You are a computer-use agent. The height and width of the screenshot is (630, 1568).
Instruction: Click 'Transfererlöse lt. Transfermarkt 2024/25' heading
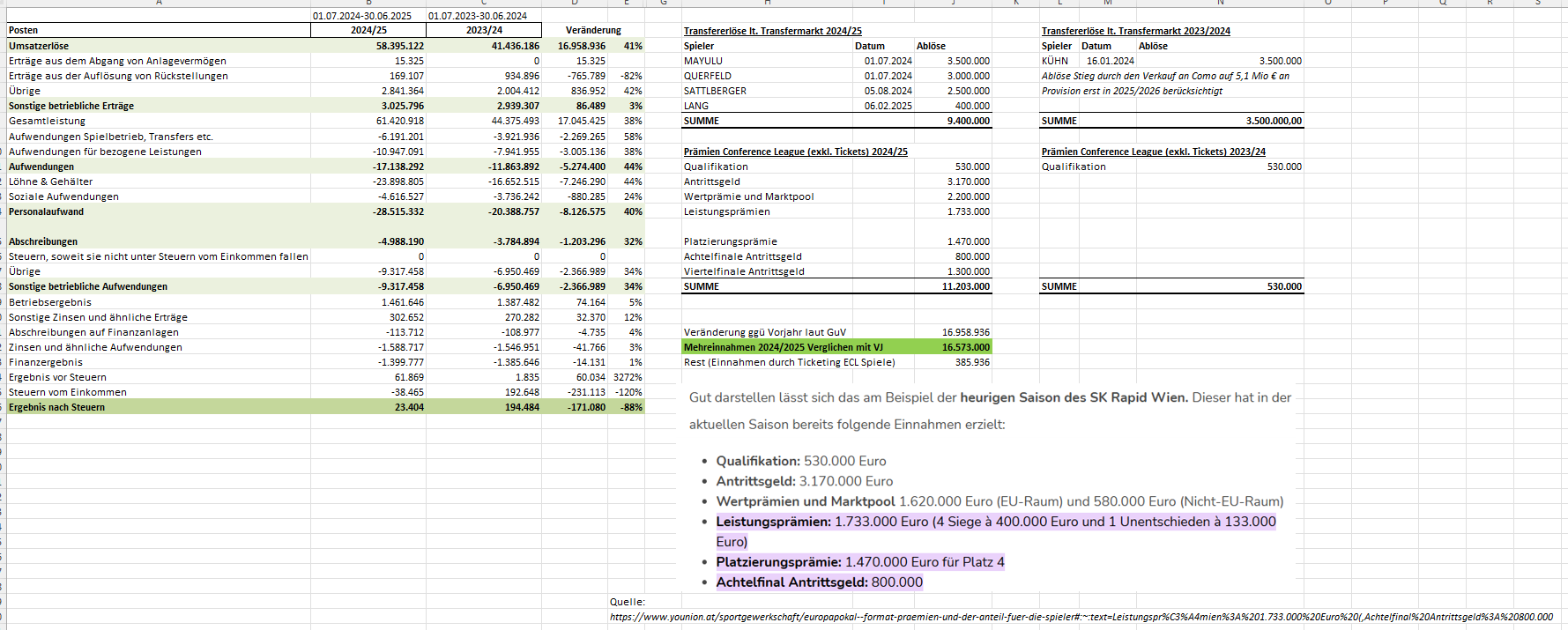click(772, 31)
